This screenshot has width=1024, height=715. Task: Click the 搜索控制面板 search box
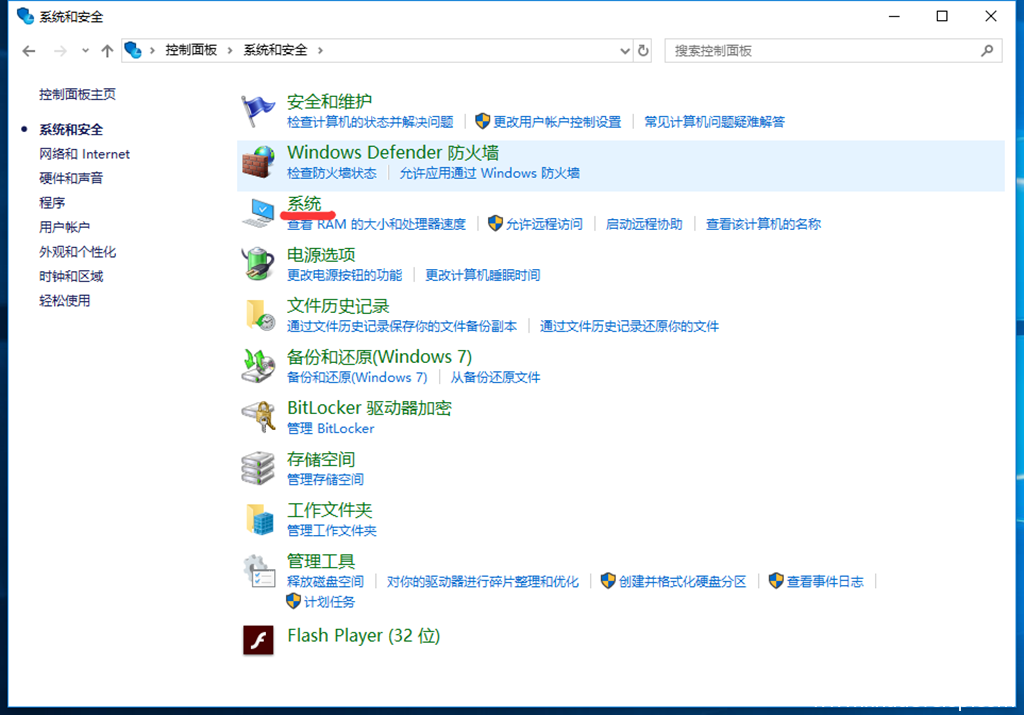pos(823,50)
